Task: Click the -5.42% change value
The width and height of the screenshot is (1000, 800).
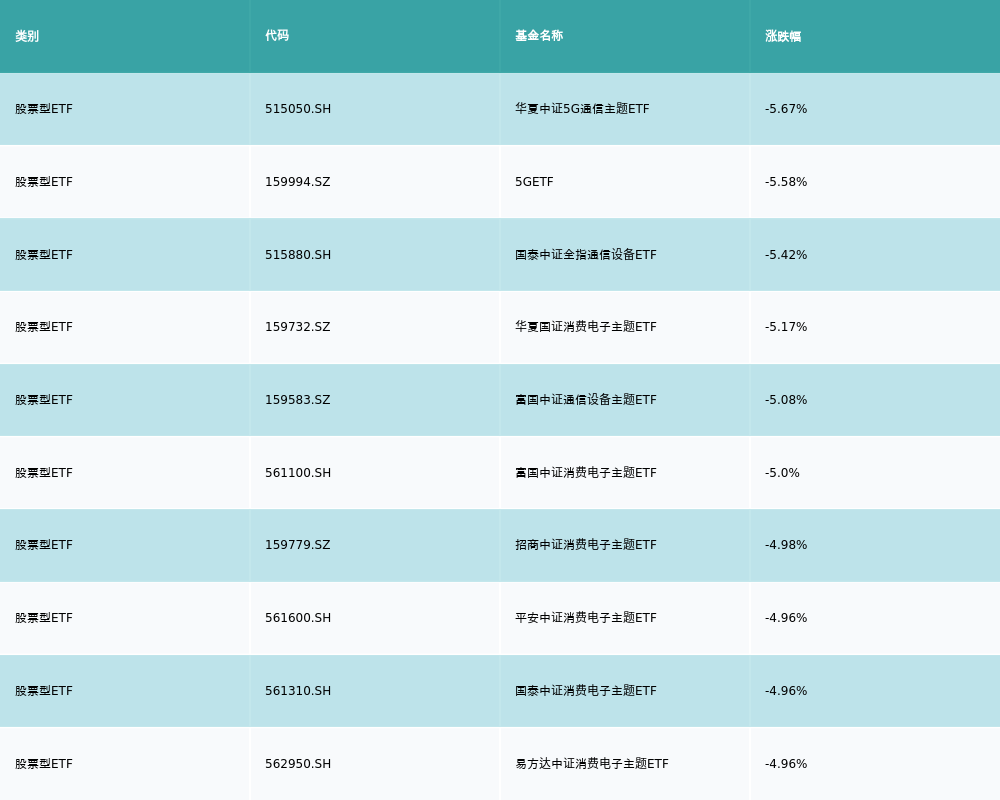Action: coord(786,255)
